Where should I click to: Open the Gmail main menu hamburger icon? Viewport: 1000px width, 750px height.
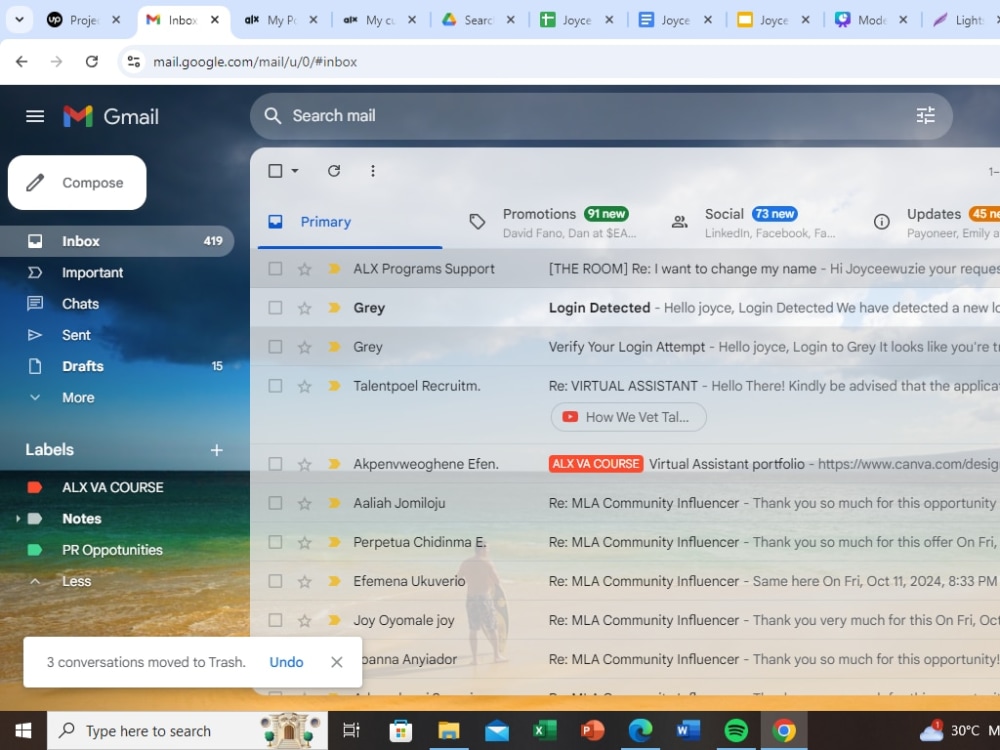(x=35, y=116)
